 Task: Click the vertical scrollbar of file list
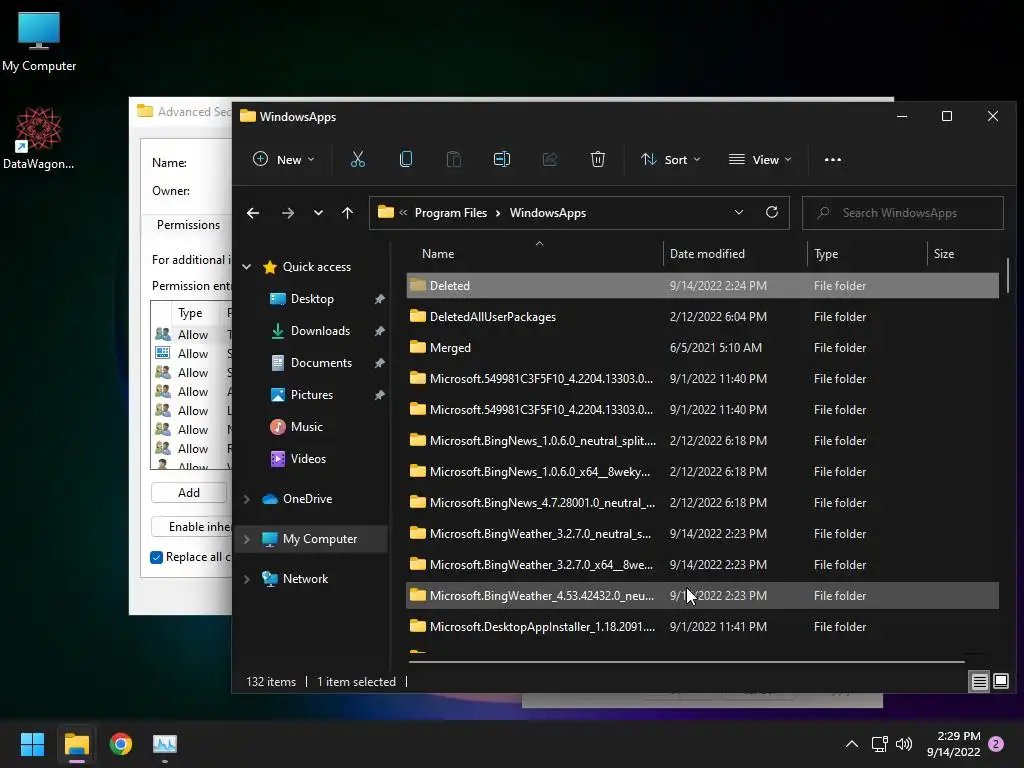pos(1008,275)
